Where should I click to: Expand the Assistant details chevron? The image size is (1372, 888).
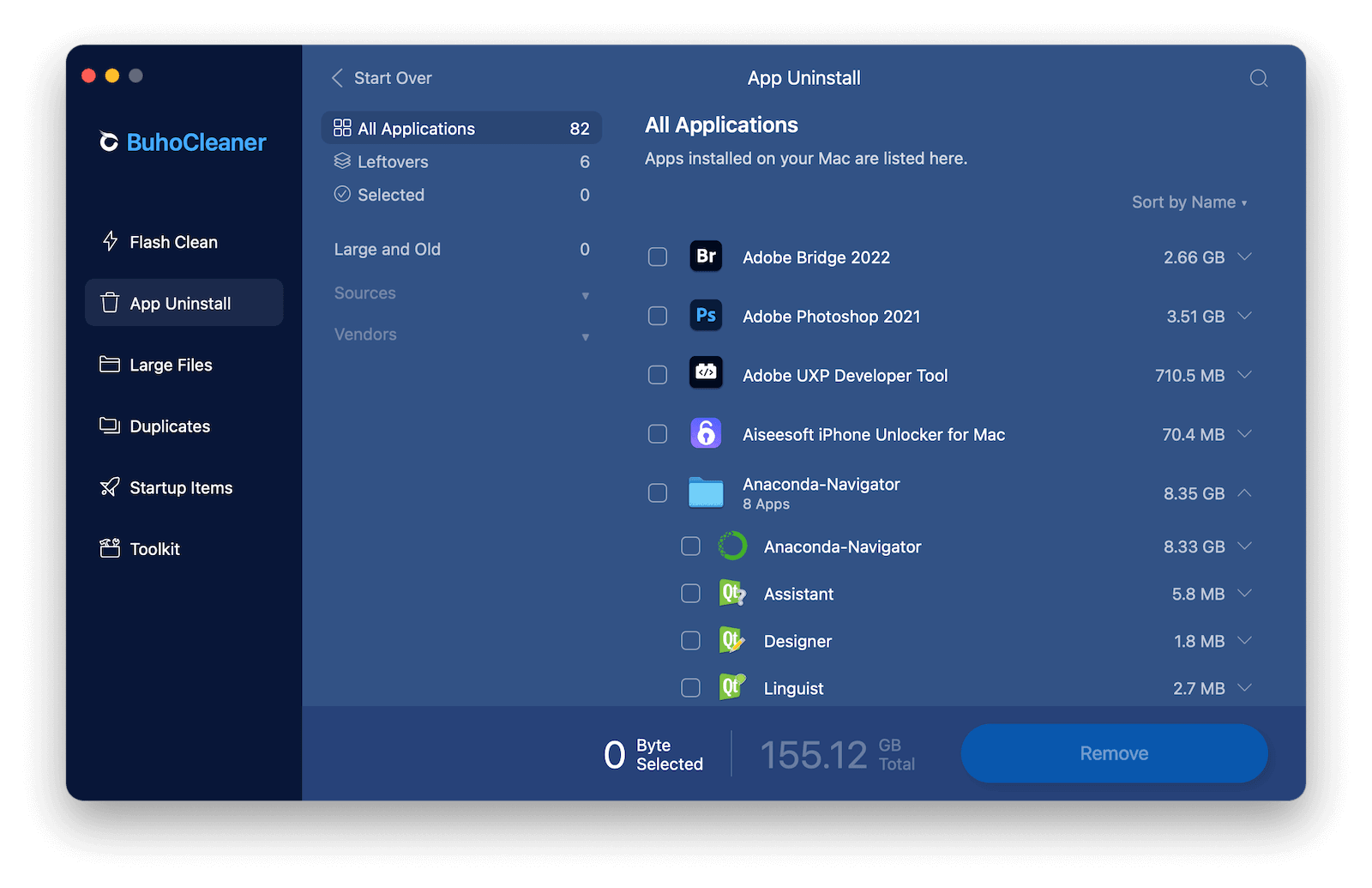pos(1245,593)
